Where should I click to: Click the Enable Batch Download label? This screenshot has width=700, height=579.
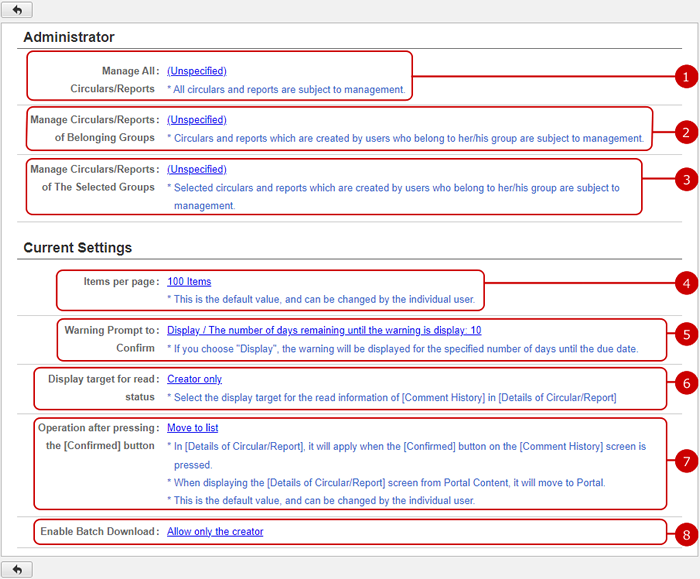(100, 531)
